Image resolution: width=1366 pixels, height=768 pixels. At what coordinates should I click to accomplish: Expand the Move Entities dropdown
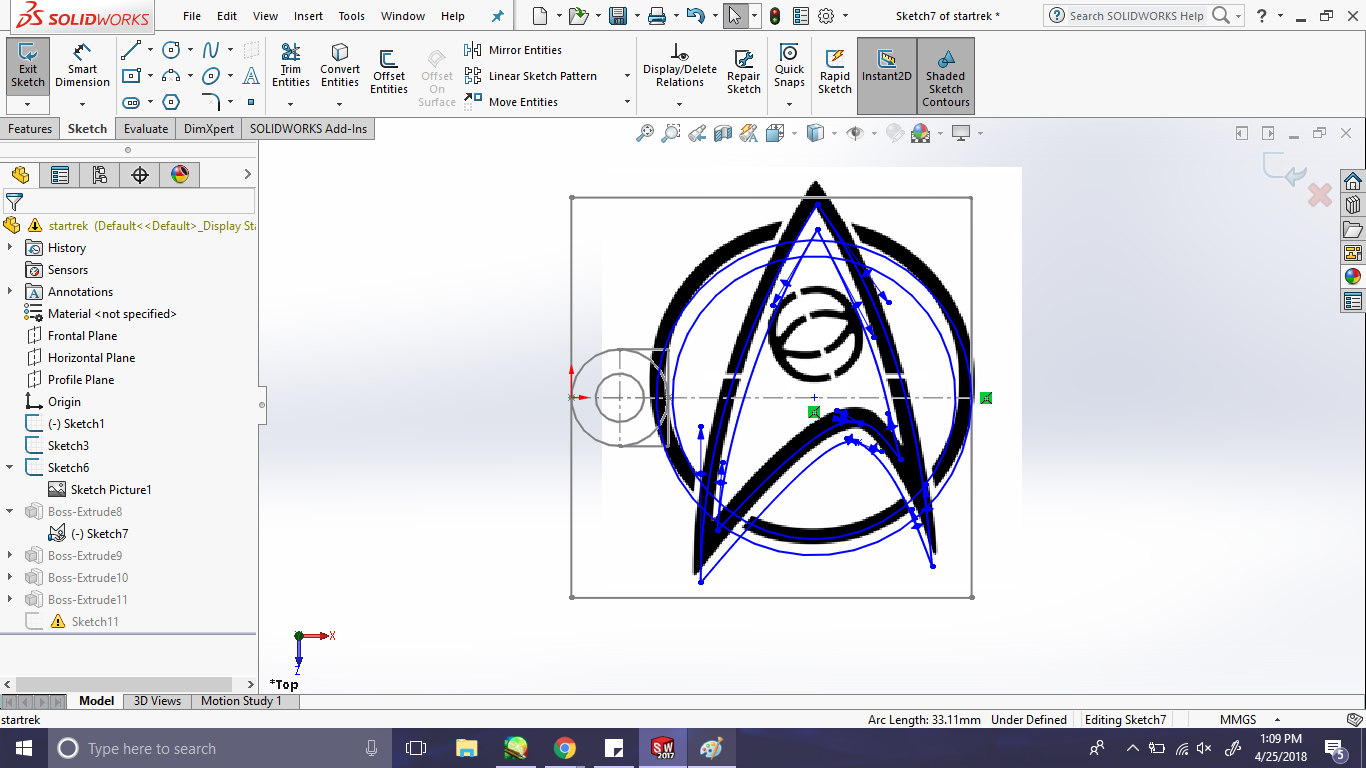(x=627, y=102)
